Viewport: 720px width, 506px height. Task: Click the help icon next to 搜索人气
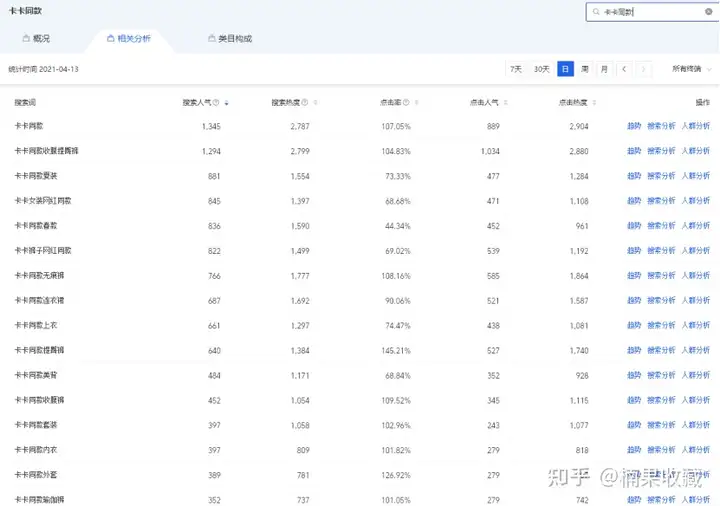(x=216, y=102)
